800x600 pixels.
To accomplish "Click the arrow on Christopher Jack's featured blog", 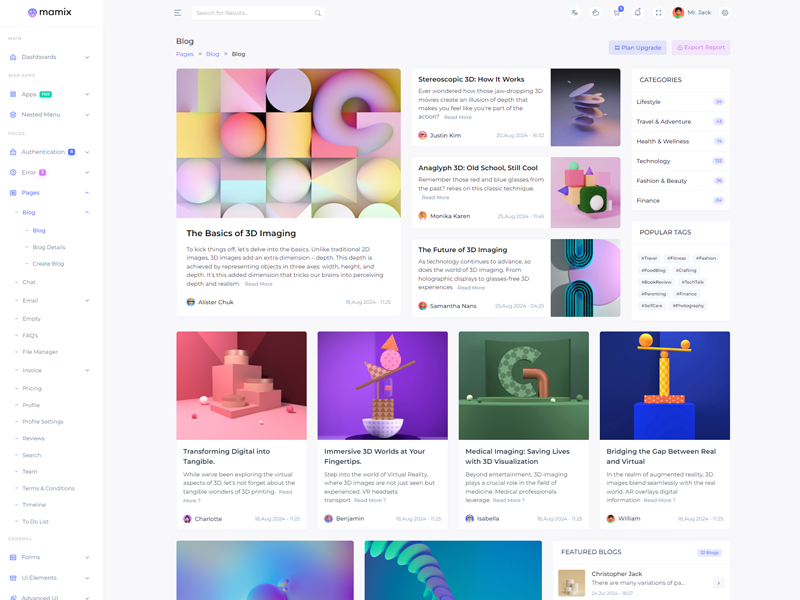I will pos(718,583).
